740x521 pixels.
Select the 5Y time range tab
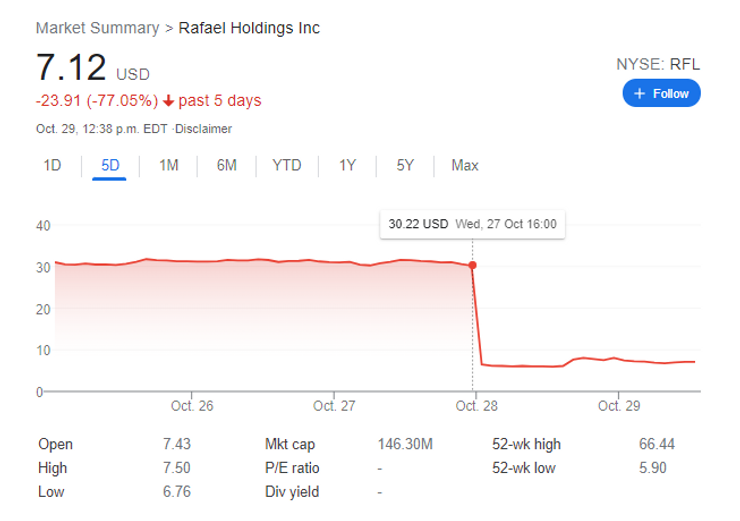pyautogui.click(x=405, y=165)
